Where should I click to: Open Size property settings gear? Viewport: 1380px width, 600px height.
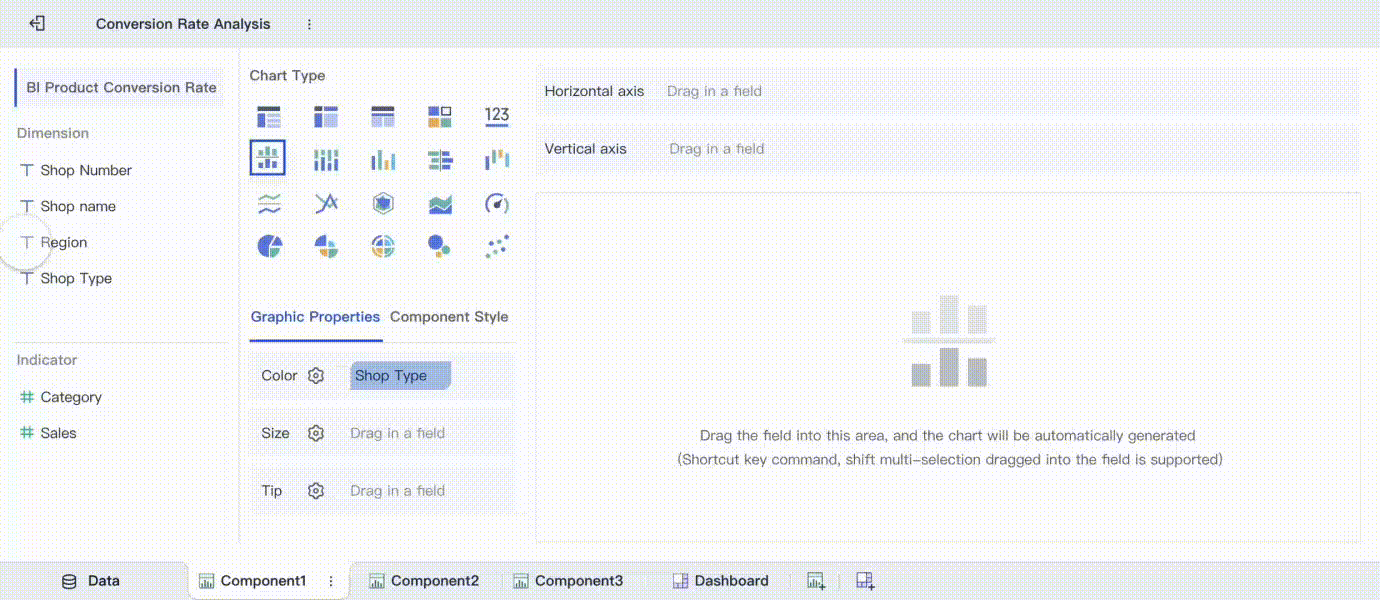click(x=316, y=433)
